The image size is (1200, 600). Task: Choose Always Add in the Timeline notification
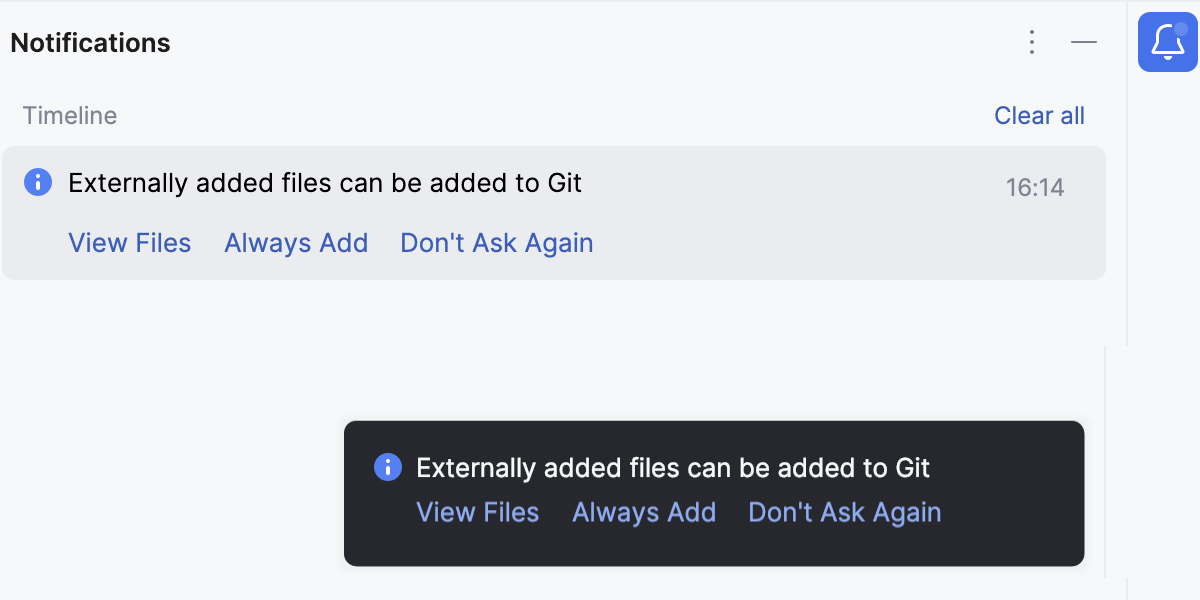(x=296, y=243)
